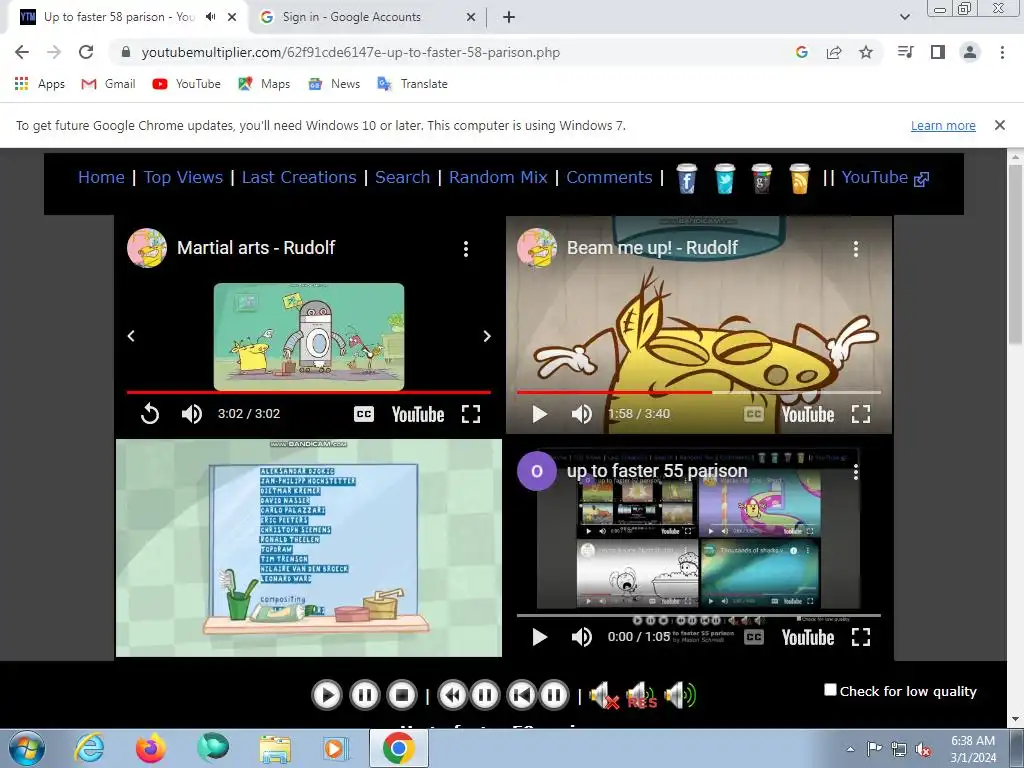The image size is (1024, 768).
Task: Switch to the Sign in - Google Accounts tab
Action: pos(368,17)
